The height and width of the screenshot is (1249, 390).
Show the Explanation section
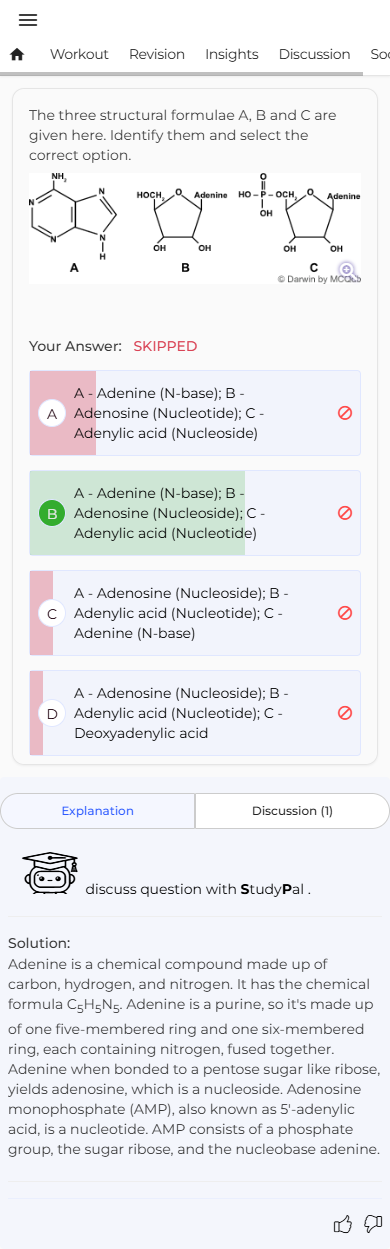[98, 811]
